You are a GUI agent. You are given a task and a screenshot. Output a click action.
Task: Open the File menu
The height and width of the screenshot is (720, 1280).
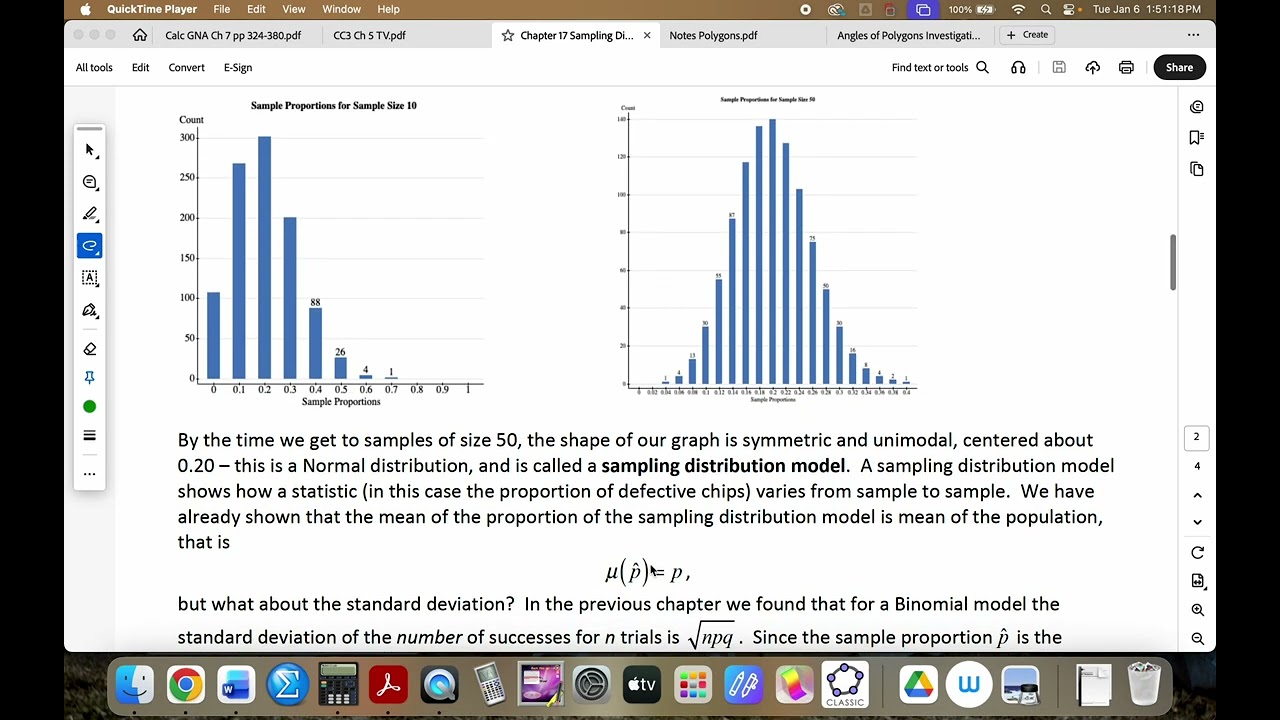click(221, 9)
